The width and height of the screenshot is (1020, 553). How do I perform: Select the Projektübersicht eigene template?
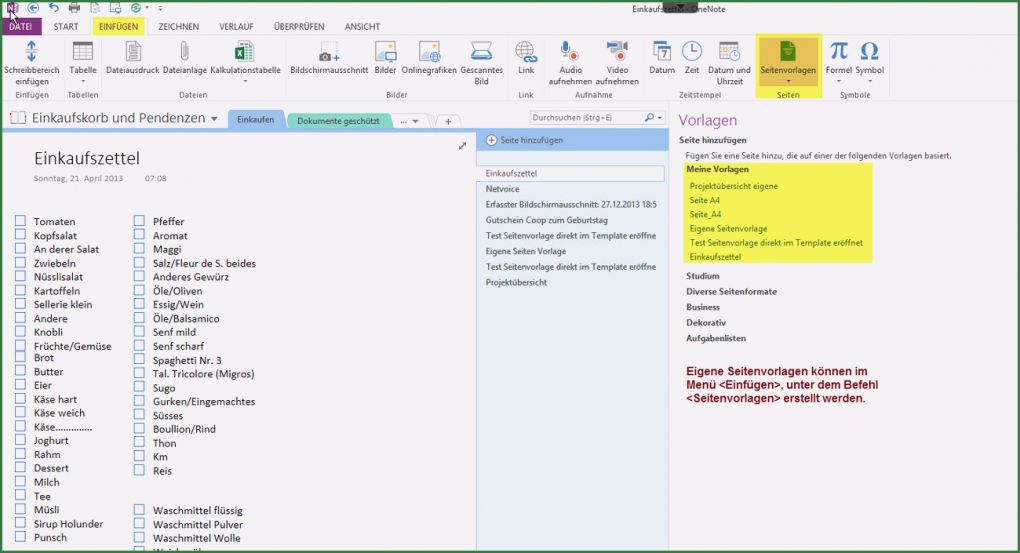tap(733, 186)
